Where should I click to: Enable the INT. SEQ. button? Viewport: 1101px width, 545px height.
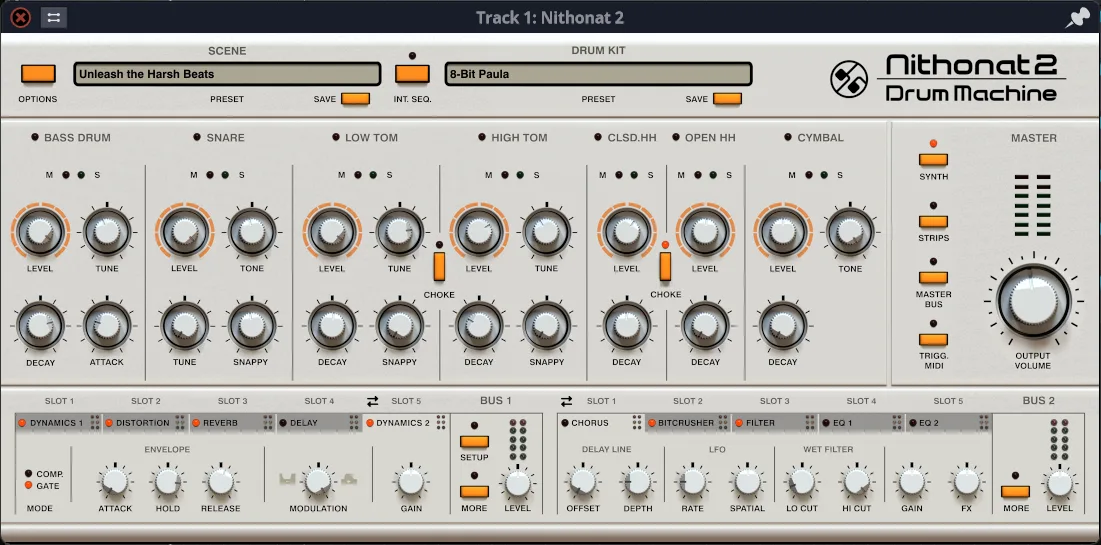pos(412,74)
